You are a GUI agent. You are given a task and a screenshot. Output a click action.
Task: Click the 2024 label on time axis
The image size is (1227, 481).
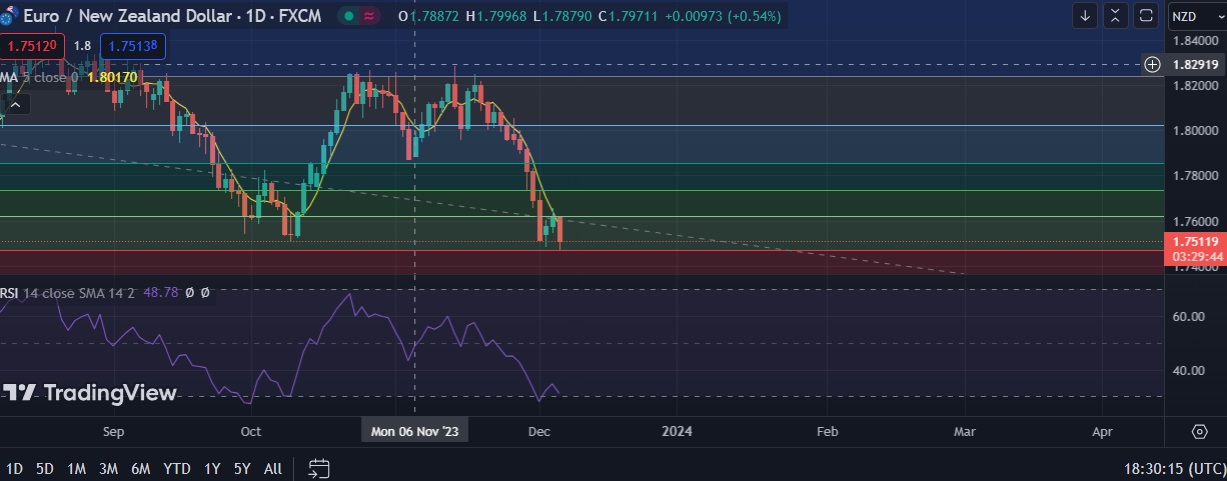pyautogui.click(x=677, y=431)
